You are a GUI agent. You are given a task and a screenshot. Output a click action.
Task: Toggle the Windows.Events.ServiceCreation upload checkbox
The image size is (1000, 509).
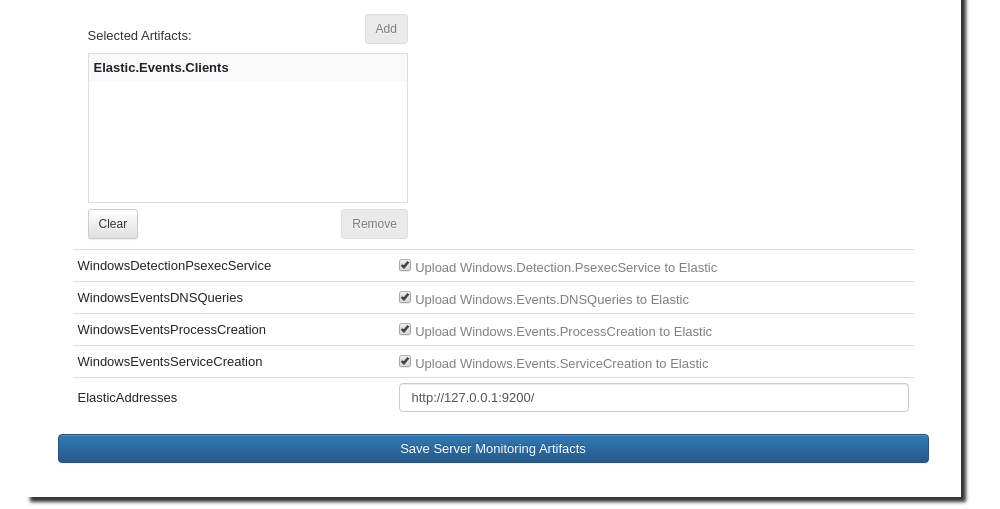click(x=405, y=361)
